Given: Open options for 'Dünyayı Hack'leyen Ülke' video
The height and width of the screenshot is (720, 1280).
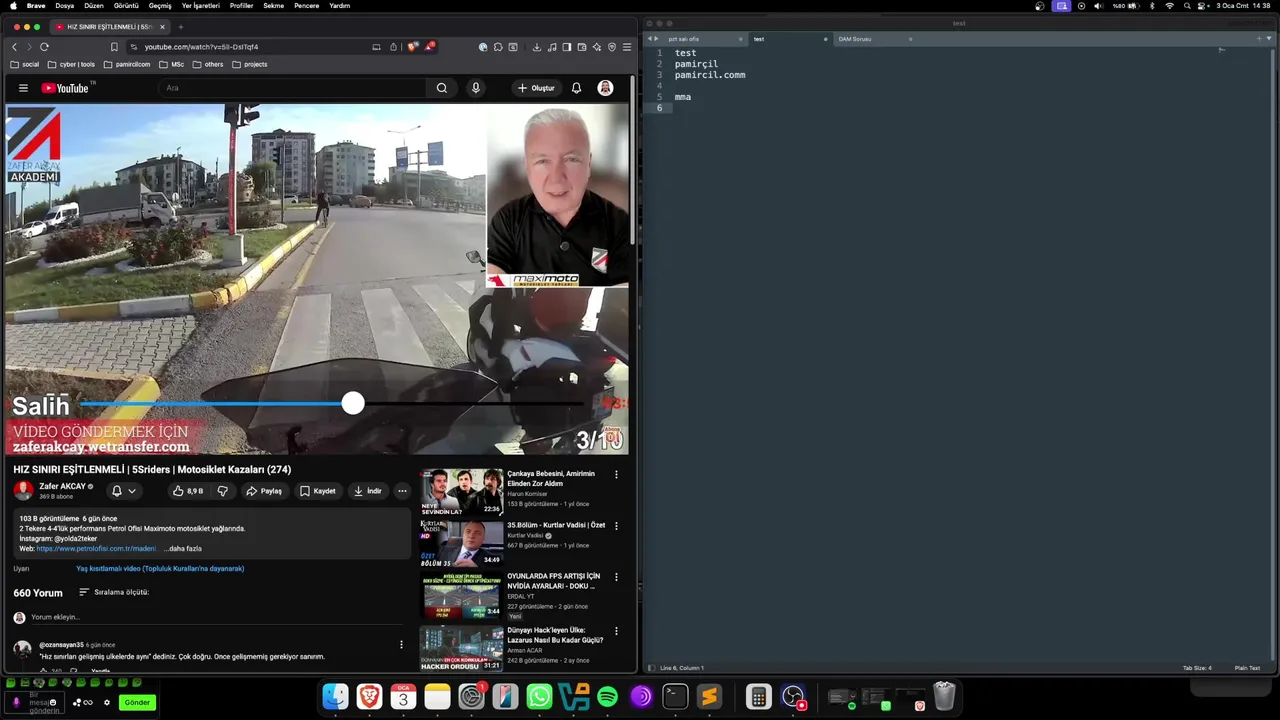Looking at the screenshot, I should pos(616,631).
